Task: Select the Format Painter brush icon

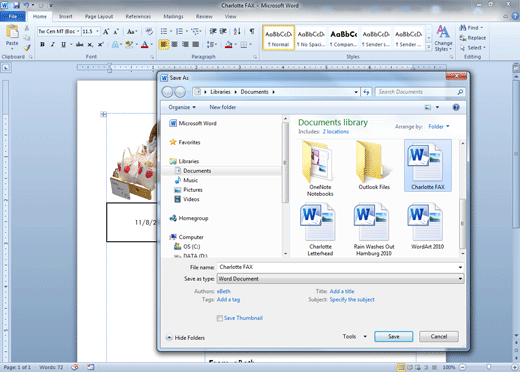Action: tap(27, 48)
